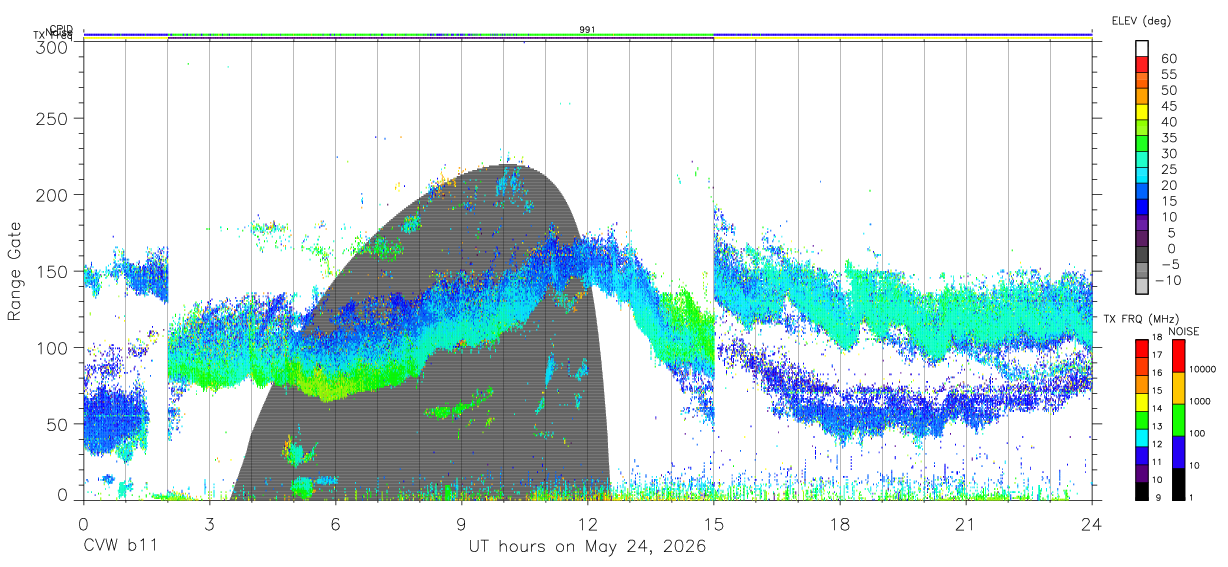Click the red top swatch of the NOISE colorbar
Screen dimensions: 1228x567
1177,356
